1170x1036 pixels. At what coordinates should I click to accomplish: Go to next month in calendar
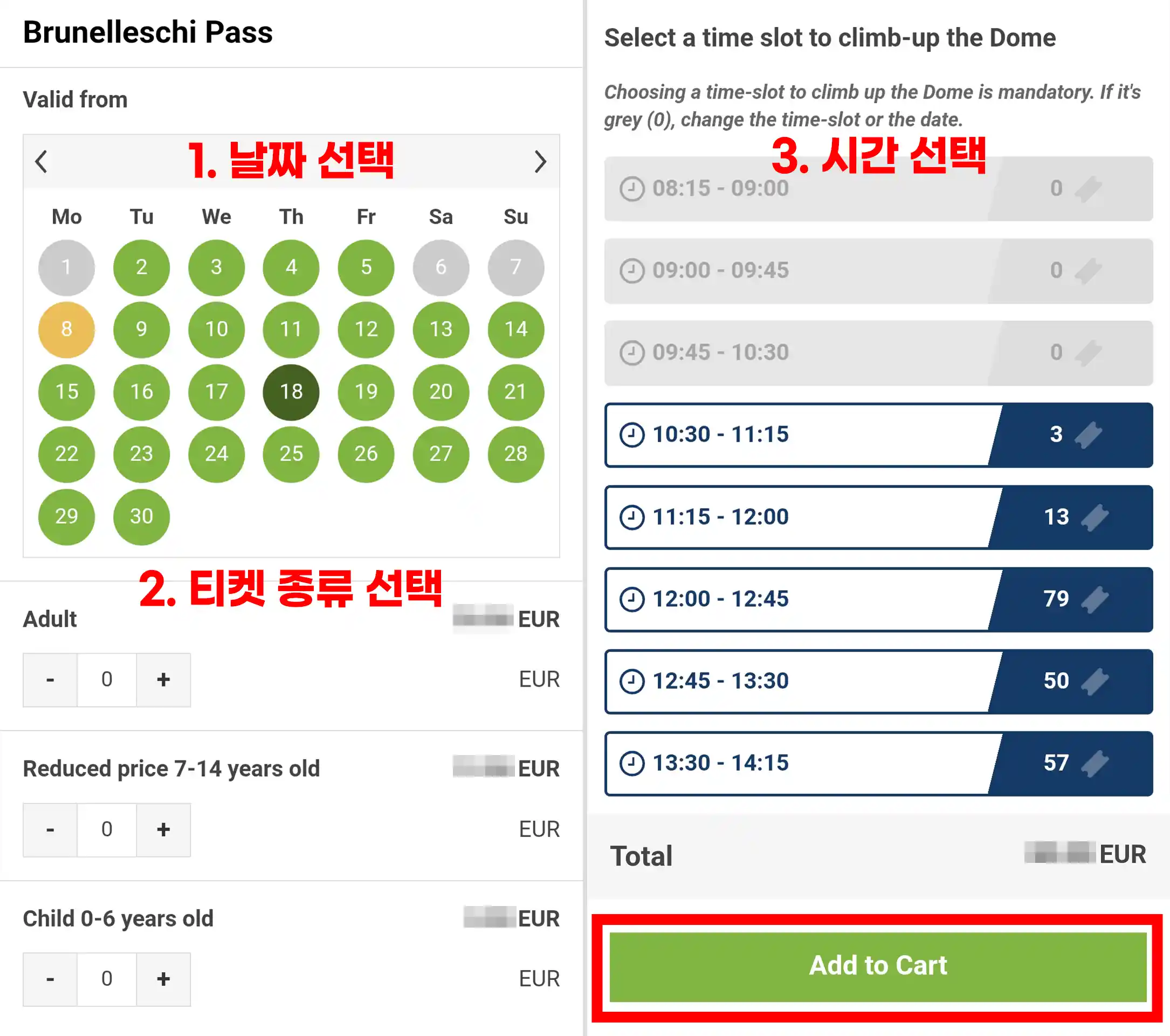tap(540, 161)
